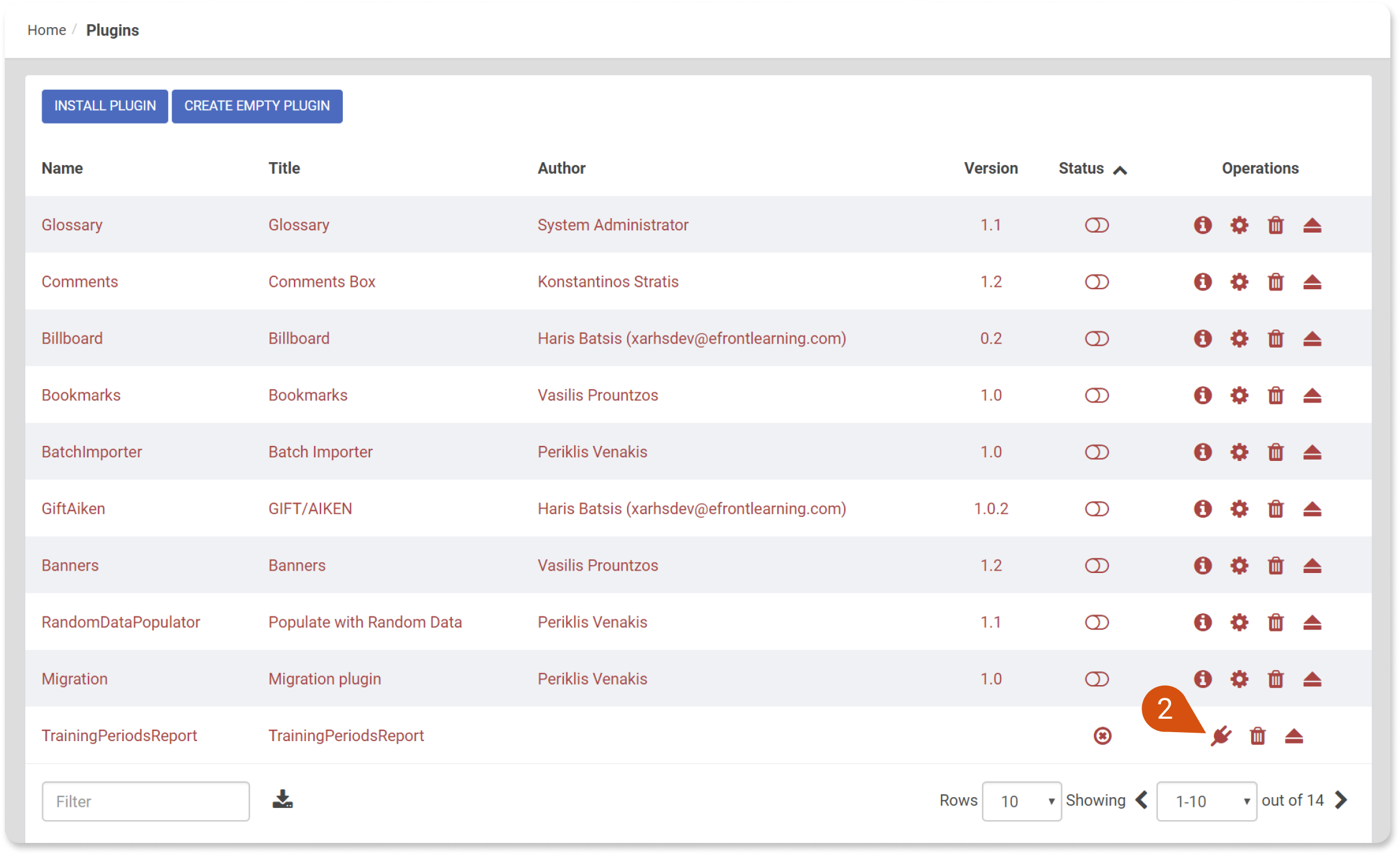Go to the next page of plugins
This screenshot has height=855, width=1400.
tap(1341, 800)
